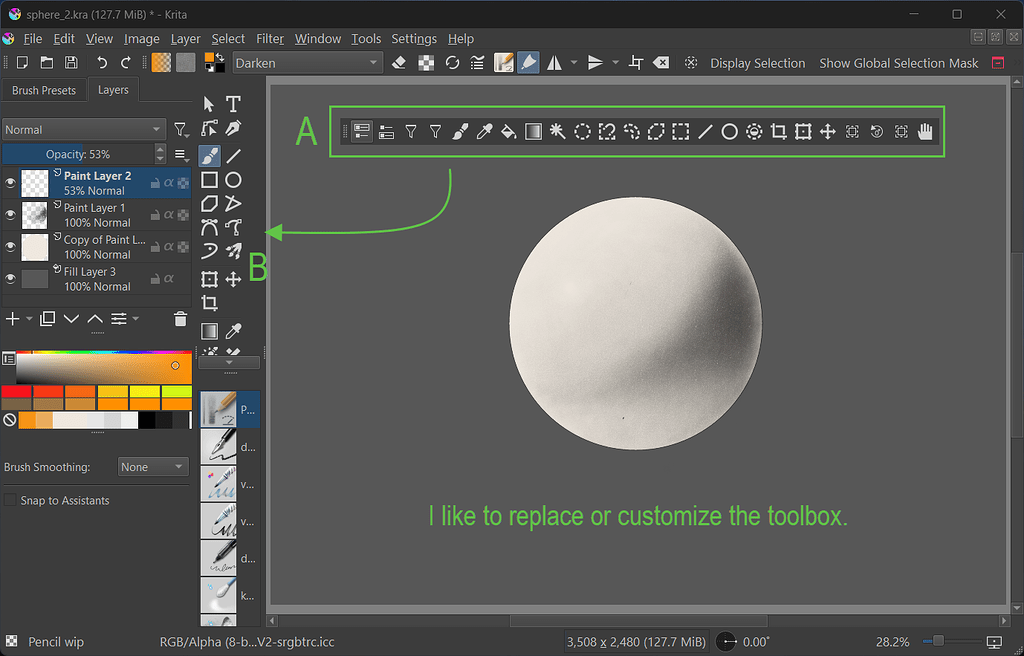Open the Darken blending mode dropdown
This screenshot has width=1024, height=656.
pyautogui.click(x=305, y=62)
